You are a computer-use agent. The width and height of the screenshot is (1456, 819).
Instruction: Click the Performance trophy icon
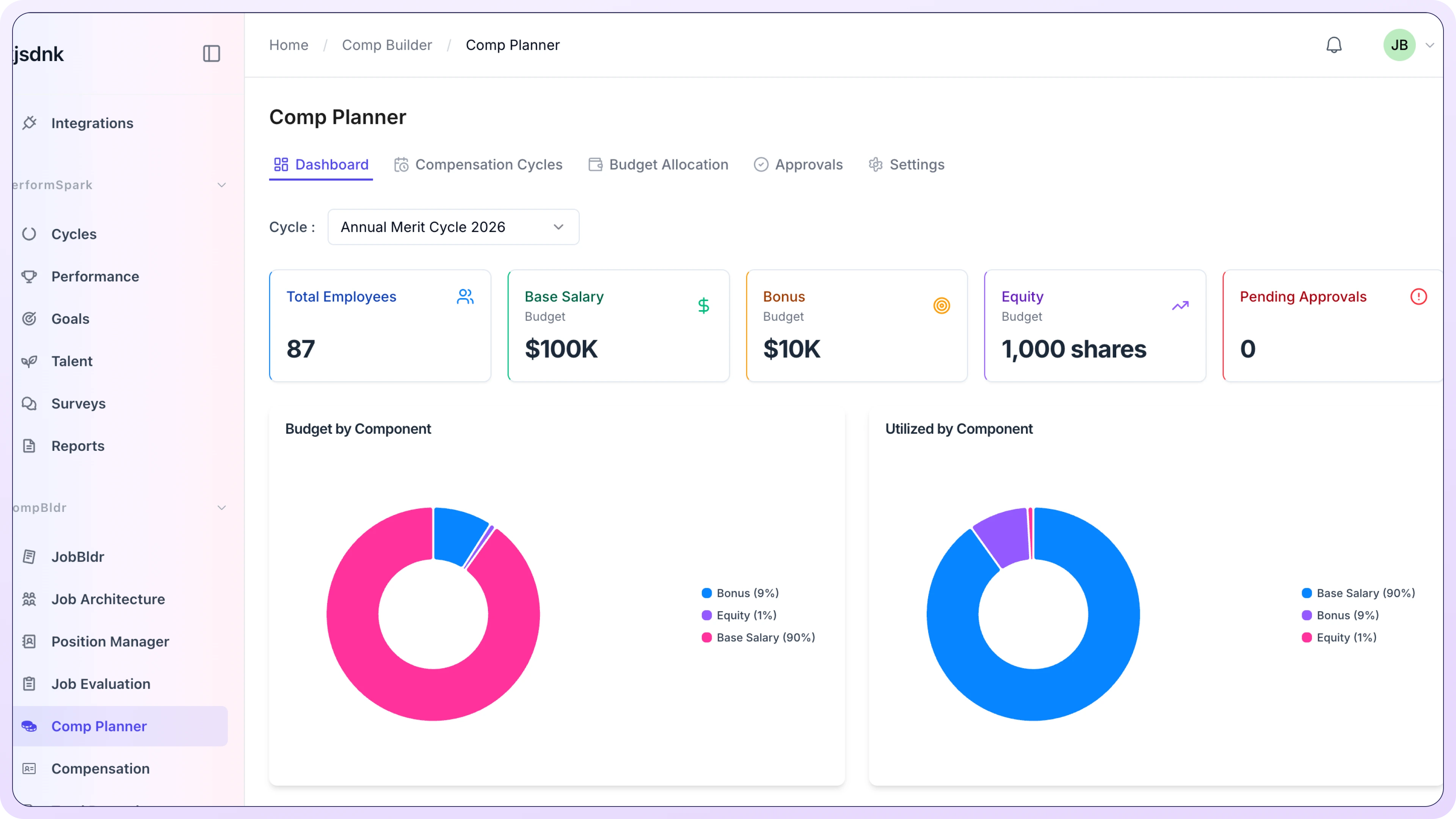[x=30, y=276]
